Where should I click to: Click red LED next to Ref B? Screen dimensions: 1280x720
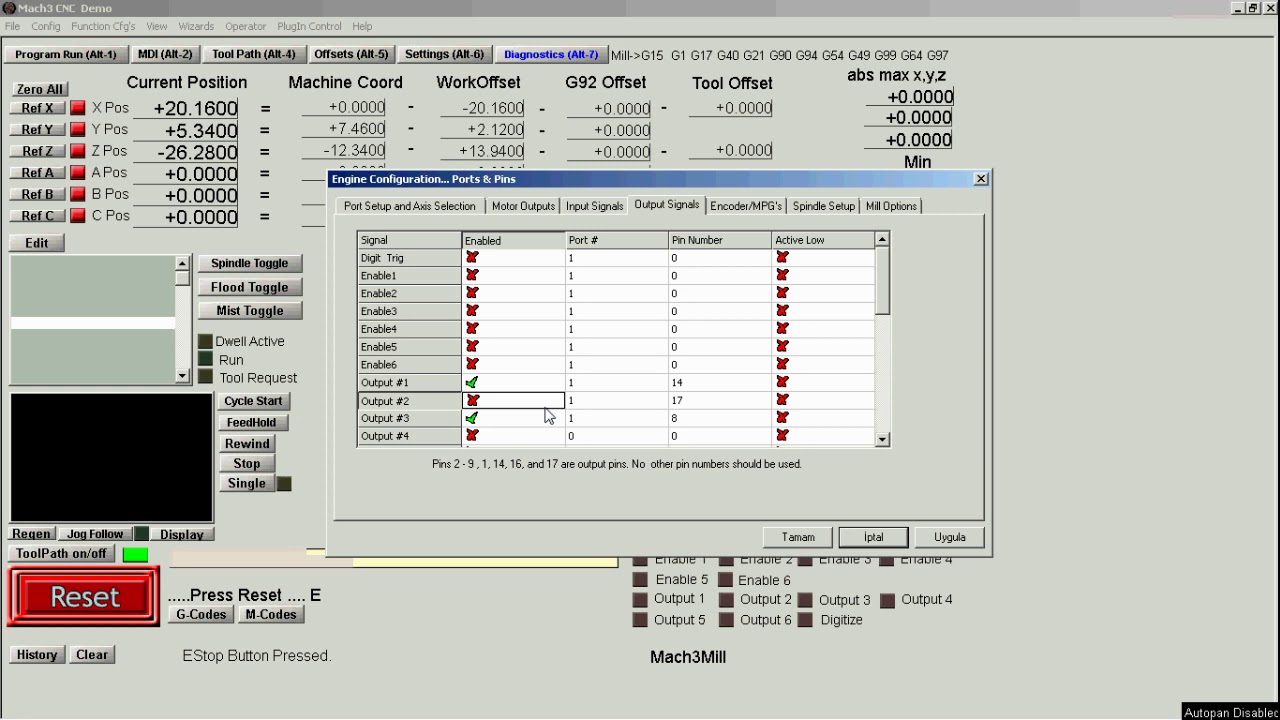78,194
